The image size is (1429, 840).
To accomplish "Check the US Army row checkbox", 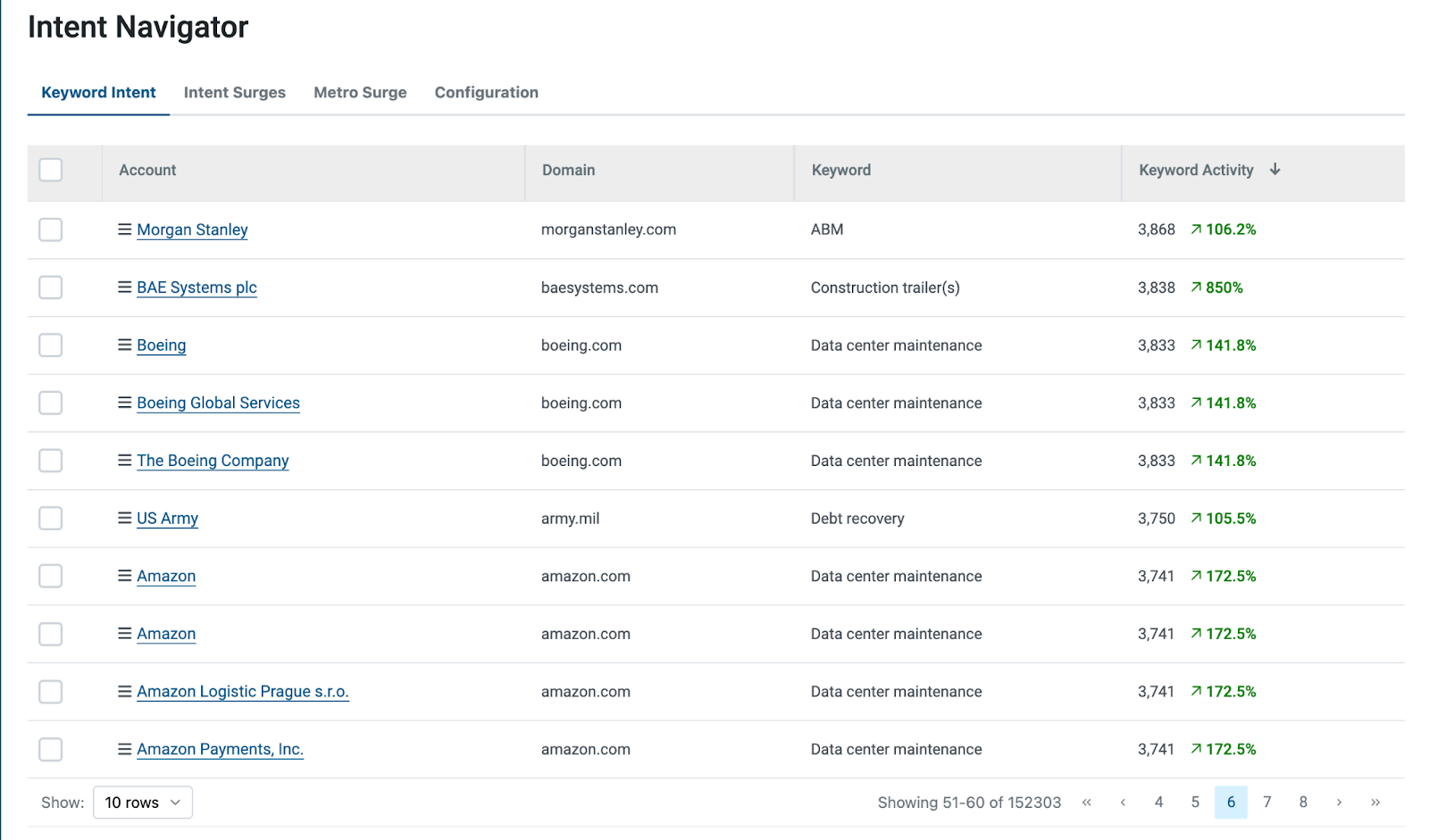I will (x=51, y=519).
